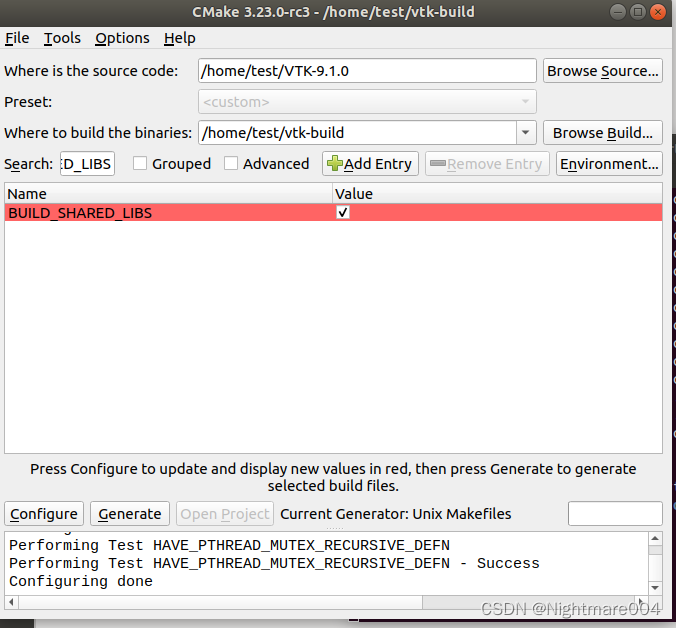Expand the build directory dropdown arrow
This screenshot has width=676, height=628.
point(526,133)
